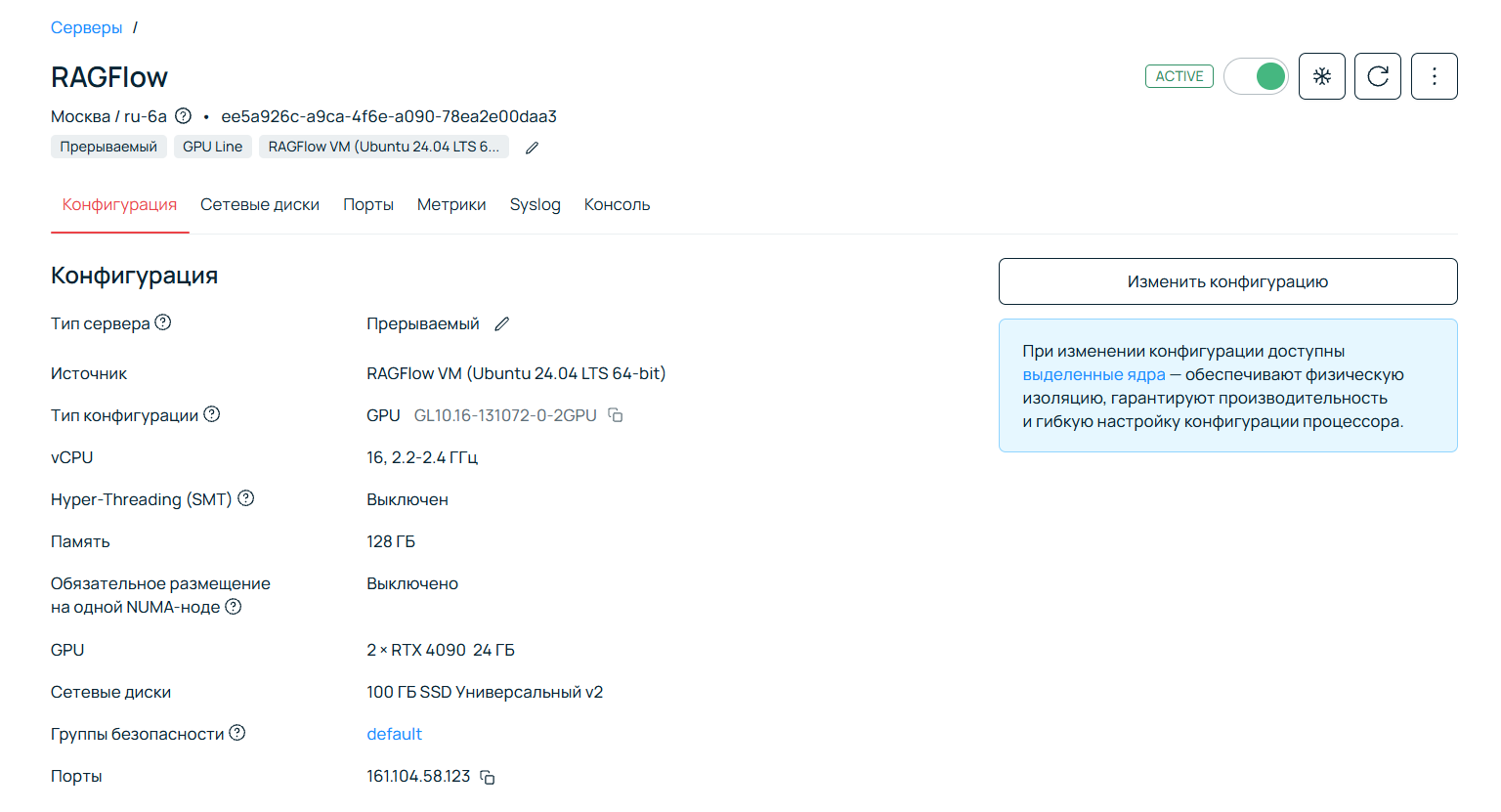Click the NUMA placement value Выключено
The width and height of the screenshot is (1501, 812).
[x=412, y=583]
